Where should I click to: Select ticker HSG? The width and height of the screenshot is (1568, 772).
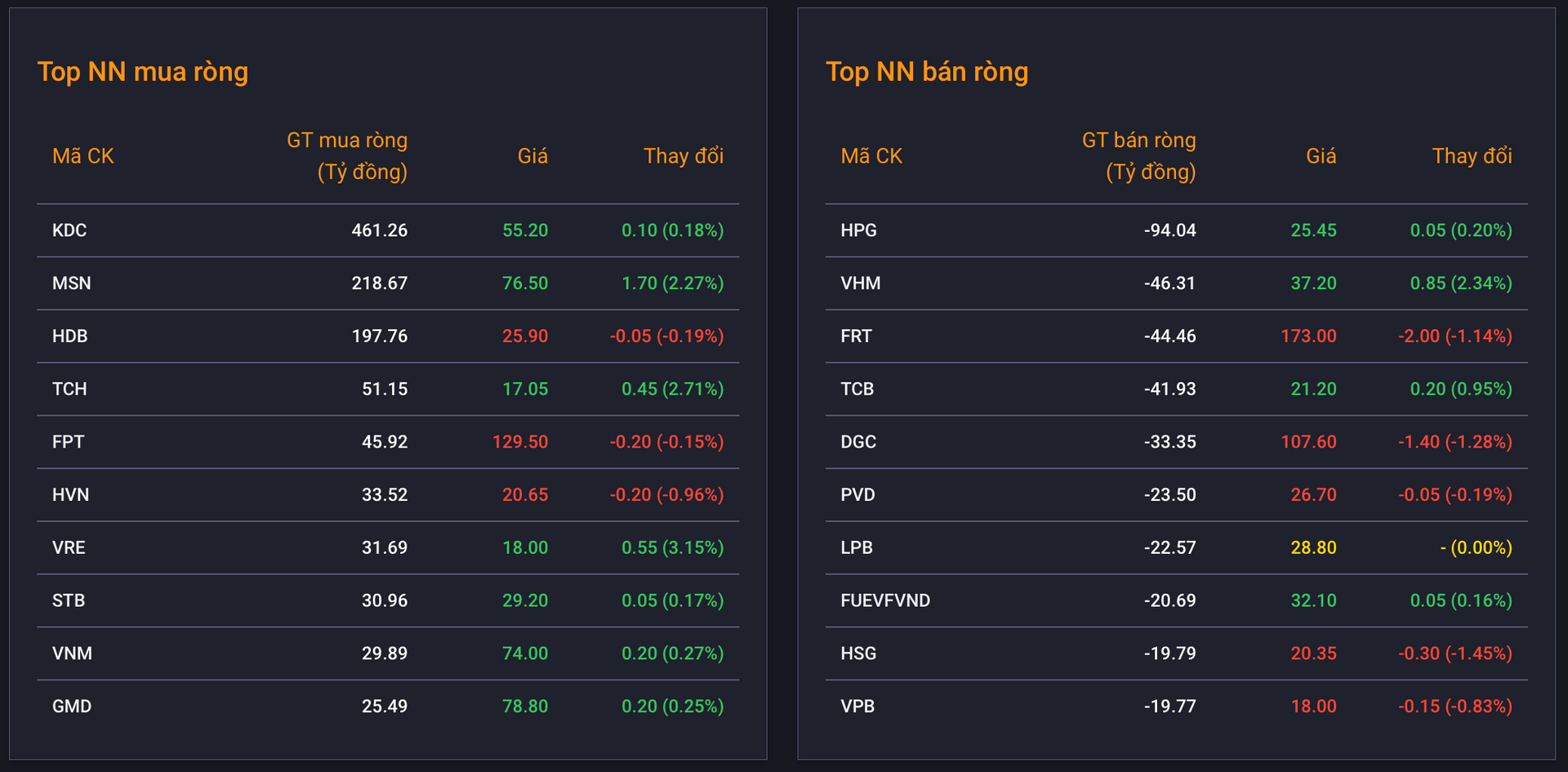[858, 654]
